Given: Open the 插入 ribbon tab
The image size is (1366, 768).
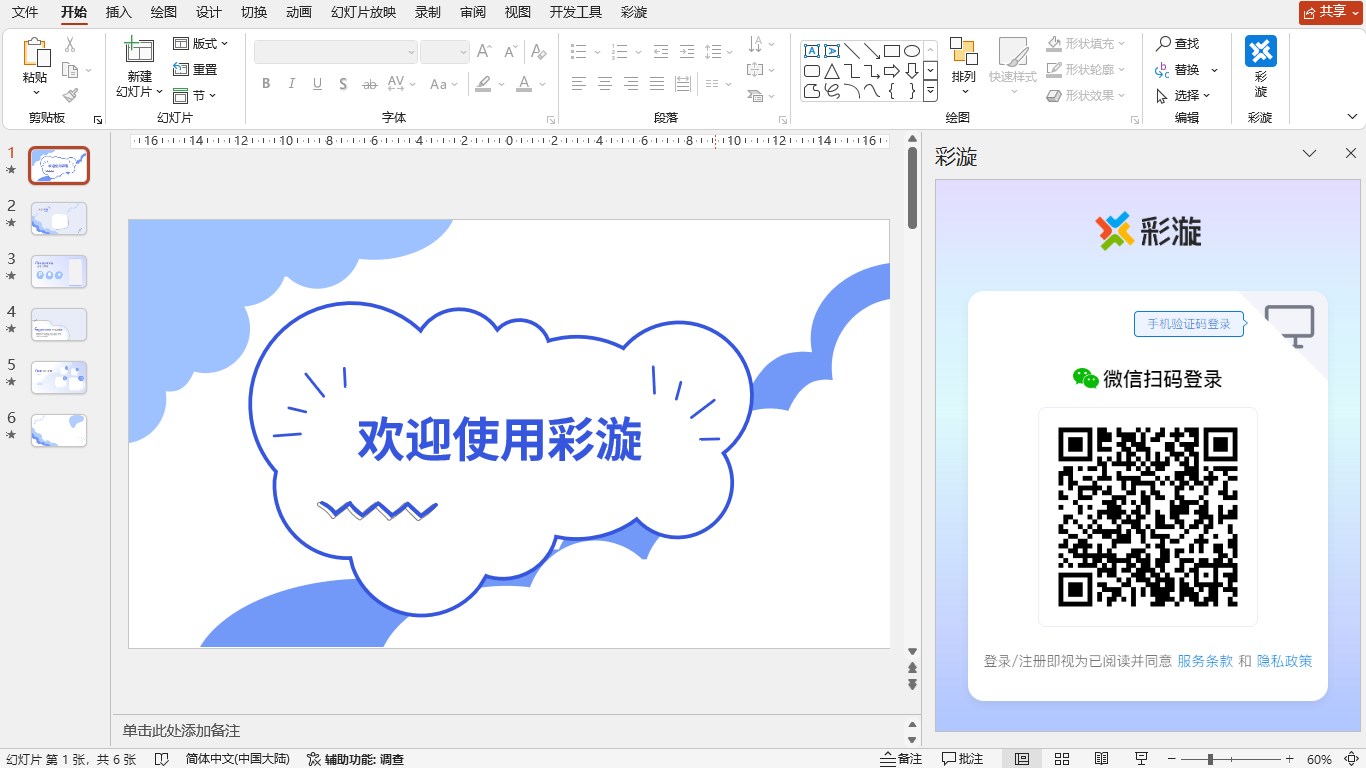Looking at the screenshot, I should click(119, 12).
